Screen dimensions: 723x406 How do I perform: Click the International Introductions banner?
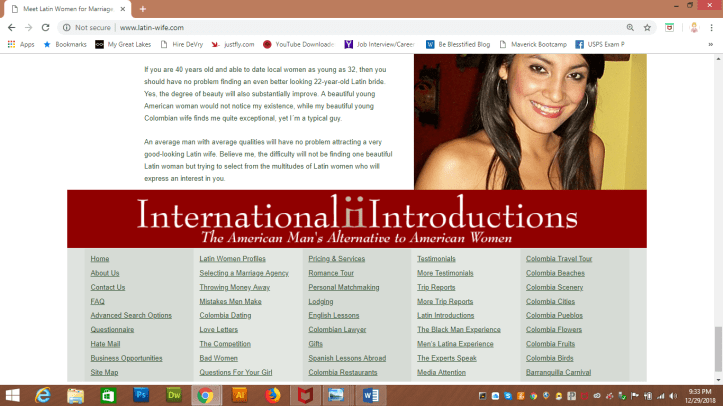357,219
